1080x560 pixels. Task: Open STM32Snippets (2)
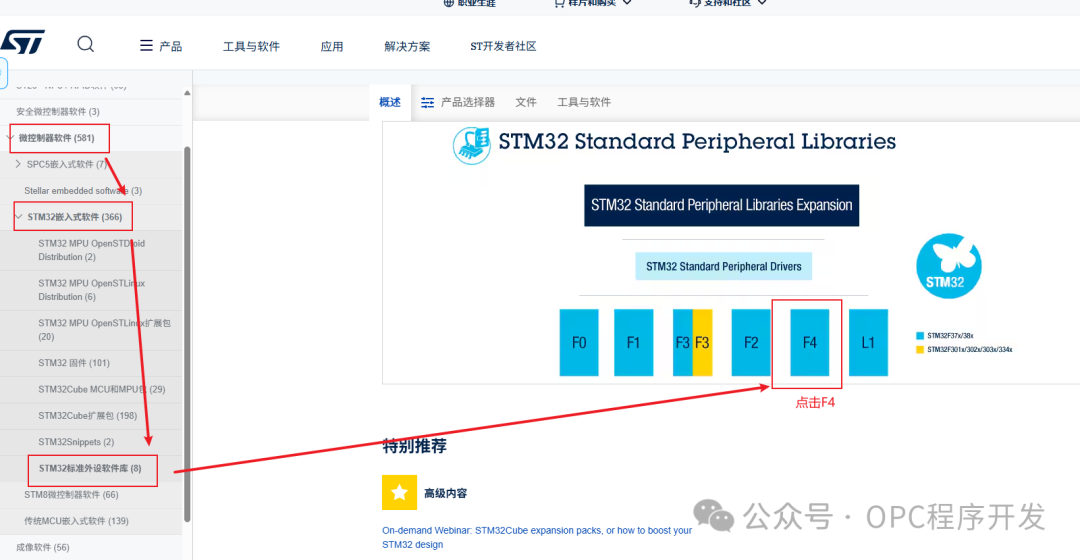[x=76, y=442]
